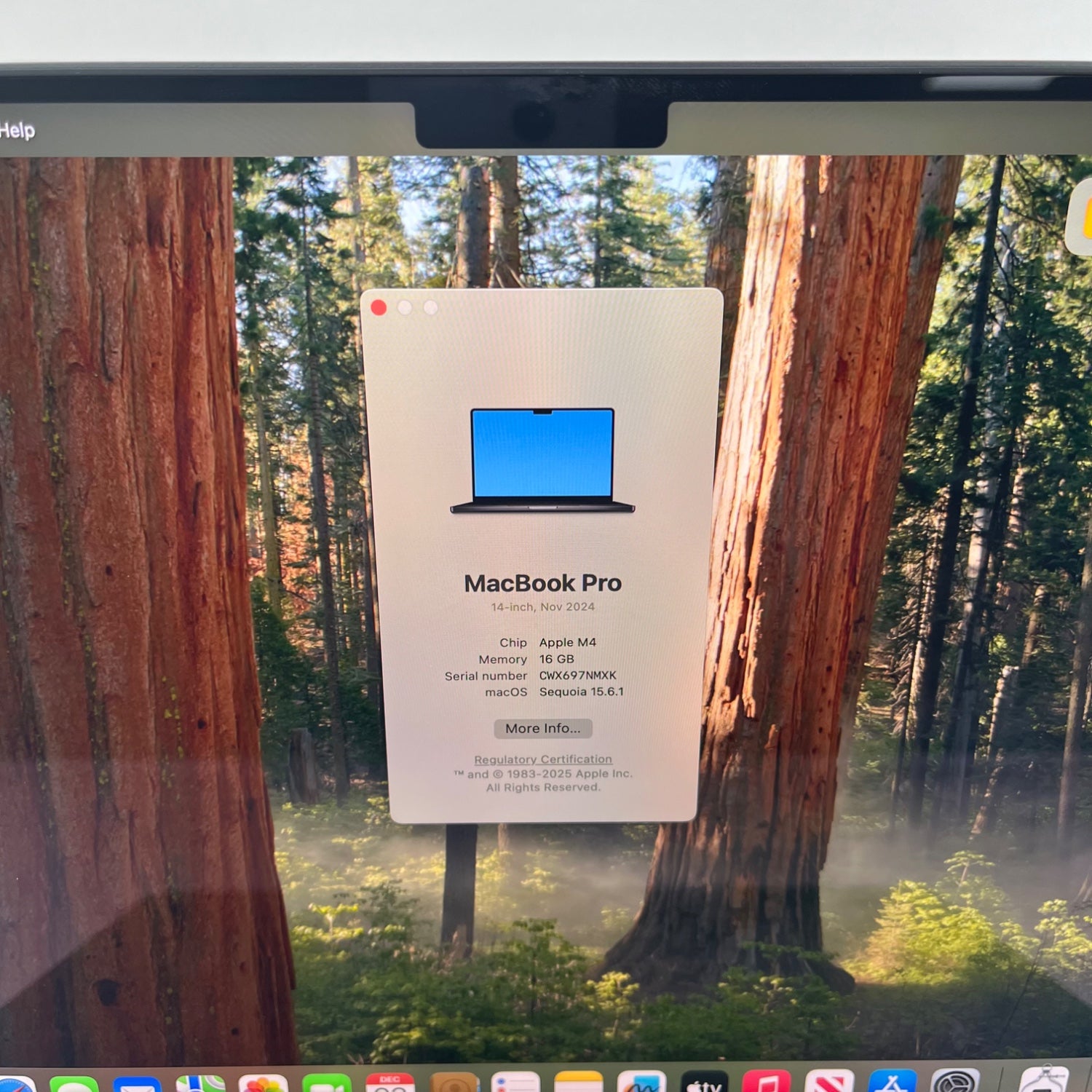Open the Apple TV app
Screen dimensions: 1092x1092
click(x=704, y=1083)
